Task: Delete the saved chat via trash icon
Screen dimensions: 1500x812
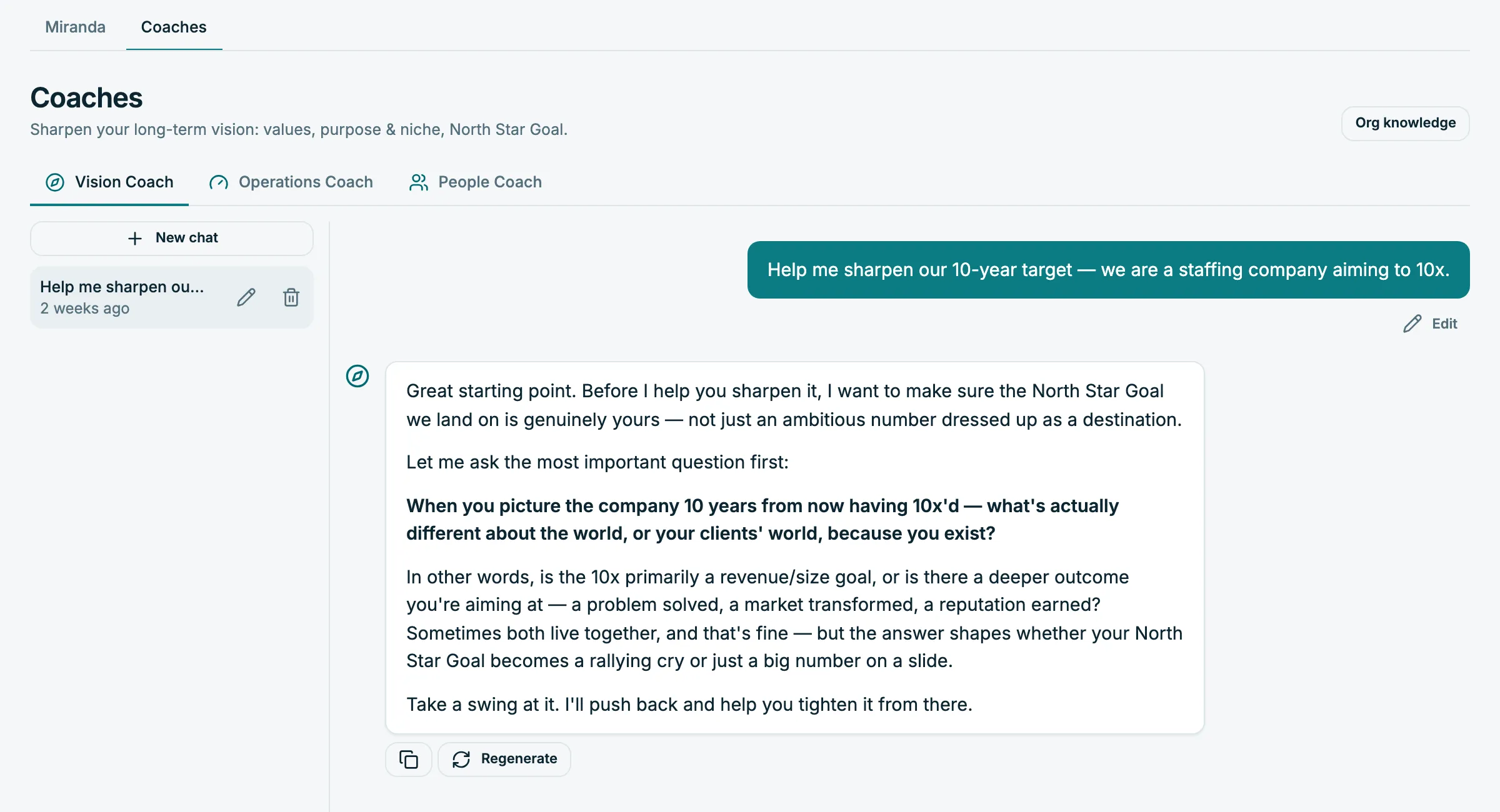Action: click(x=291, y=297)
